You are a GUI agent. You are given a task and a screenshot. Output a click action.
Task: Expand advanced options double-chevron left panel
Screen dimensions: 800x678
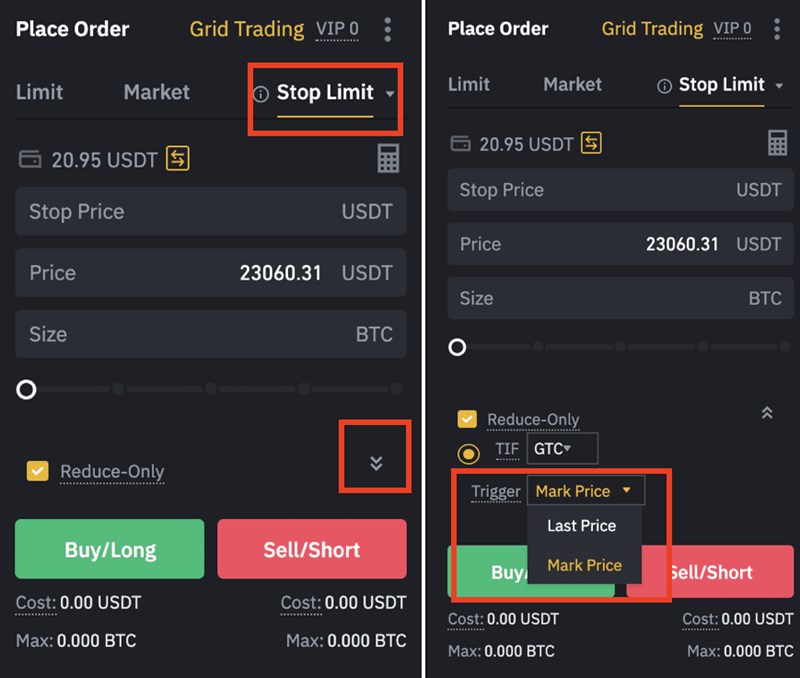pyautogui.click(x=376, y=462)
